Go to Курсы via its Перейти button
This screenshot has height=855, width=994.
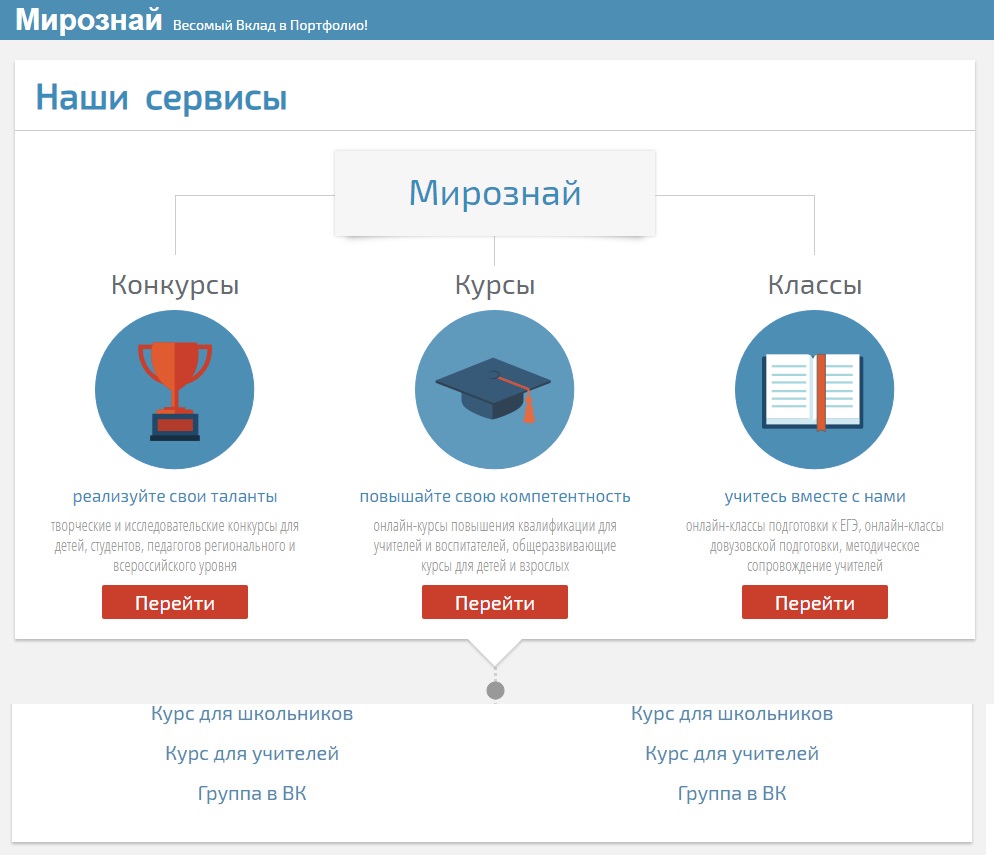pos(494,602)
